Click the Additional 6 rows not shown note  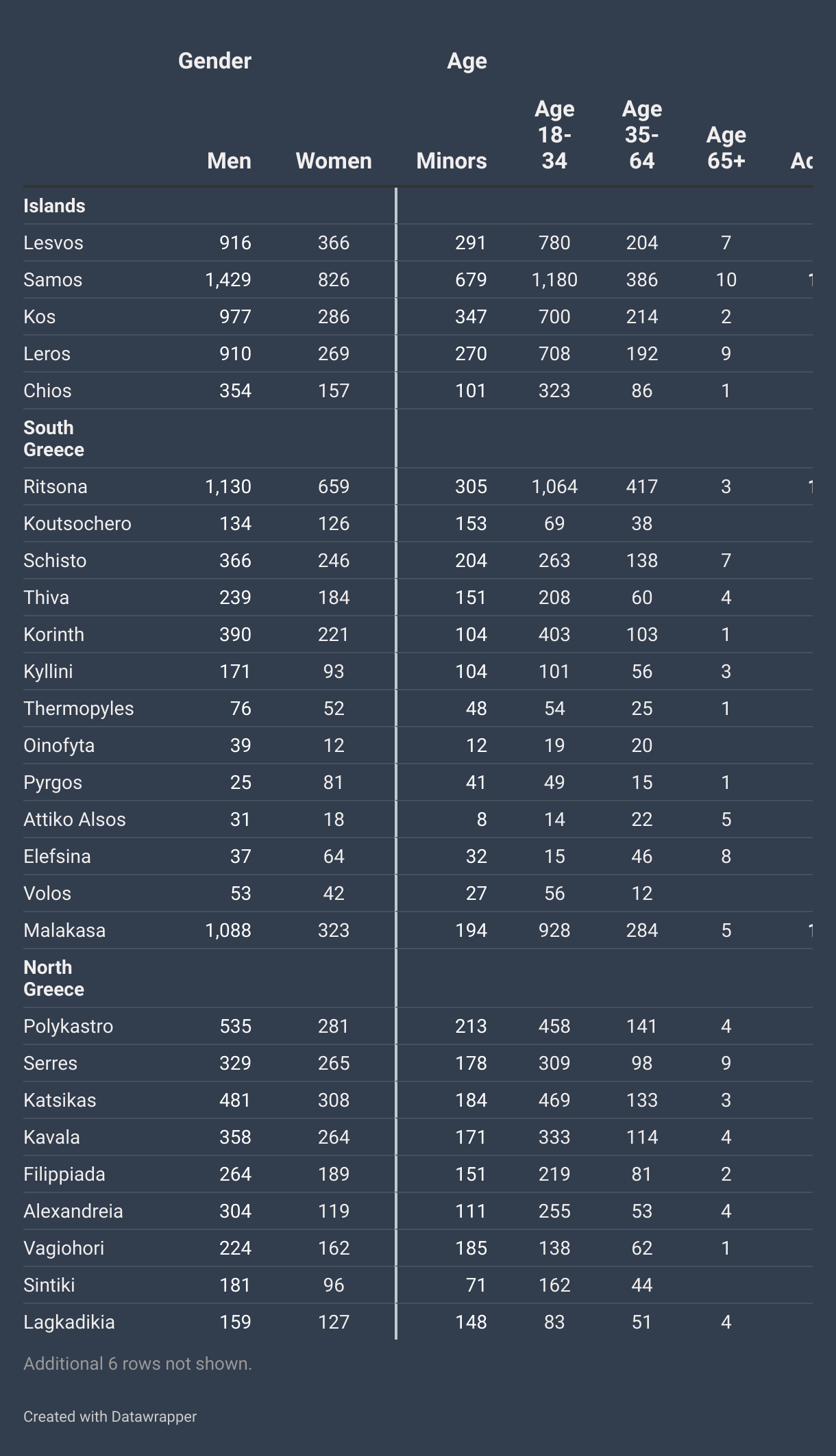pyautogui.click(x=138, y=1364)
